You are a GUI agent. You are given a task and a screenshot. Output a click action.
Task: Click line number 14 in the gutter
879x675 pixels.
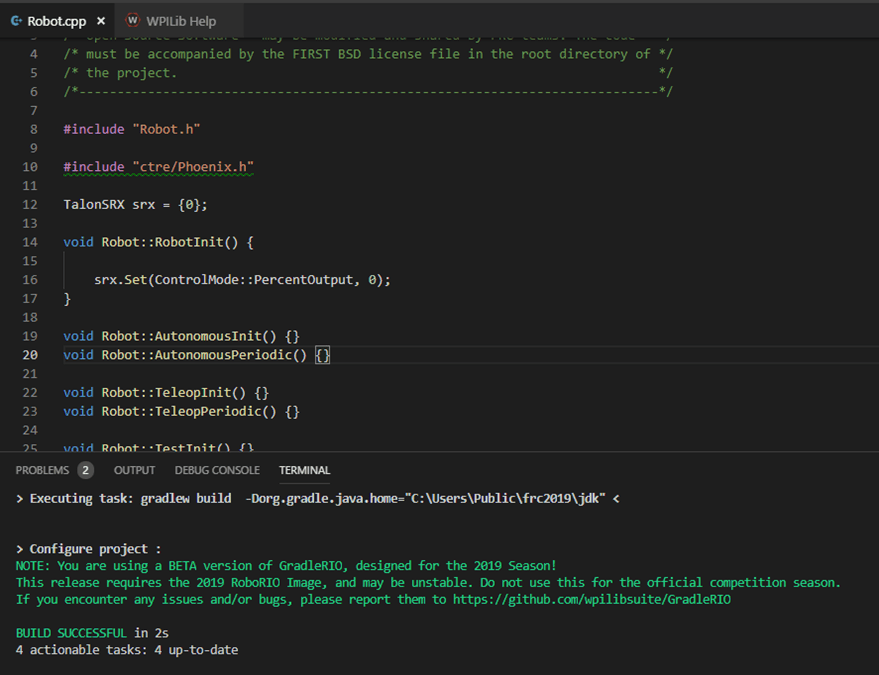tap(30, 242)
